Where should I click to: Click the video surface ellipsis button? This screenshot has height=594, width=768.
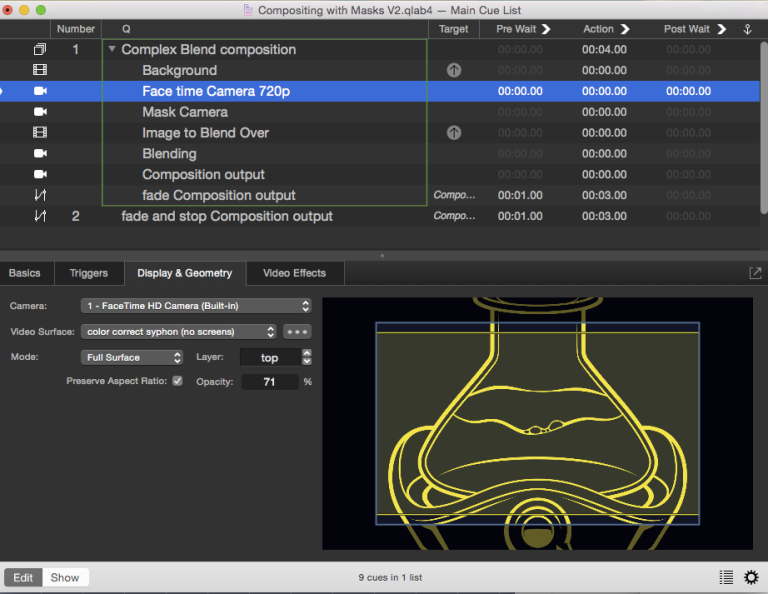(297, 331)
